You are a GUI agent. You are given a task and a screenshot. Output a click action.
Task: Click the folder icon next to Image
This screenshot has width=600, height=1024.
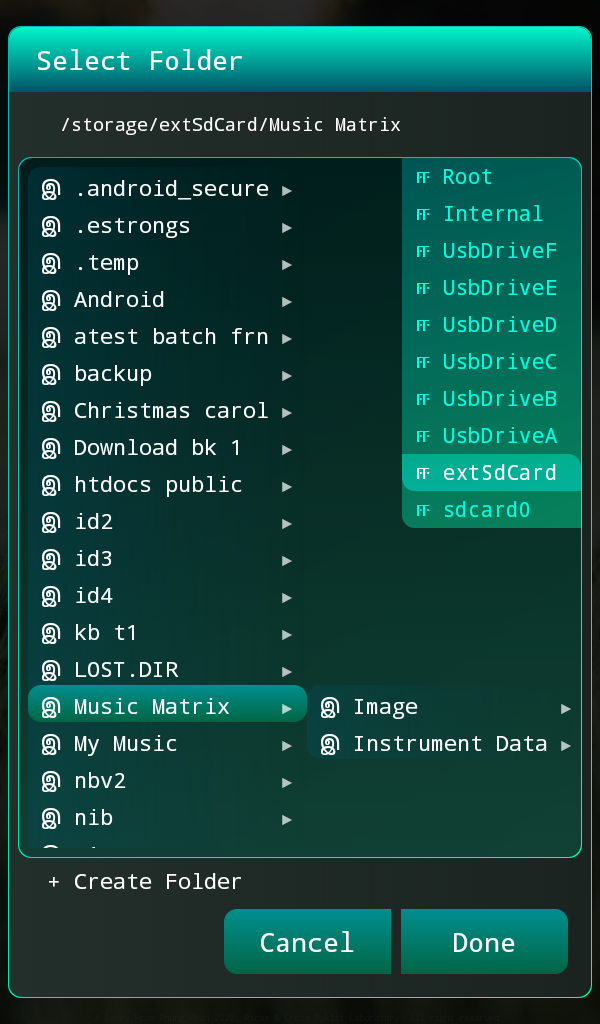click(330, 708)
